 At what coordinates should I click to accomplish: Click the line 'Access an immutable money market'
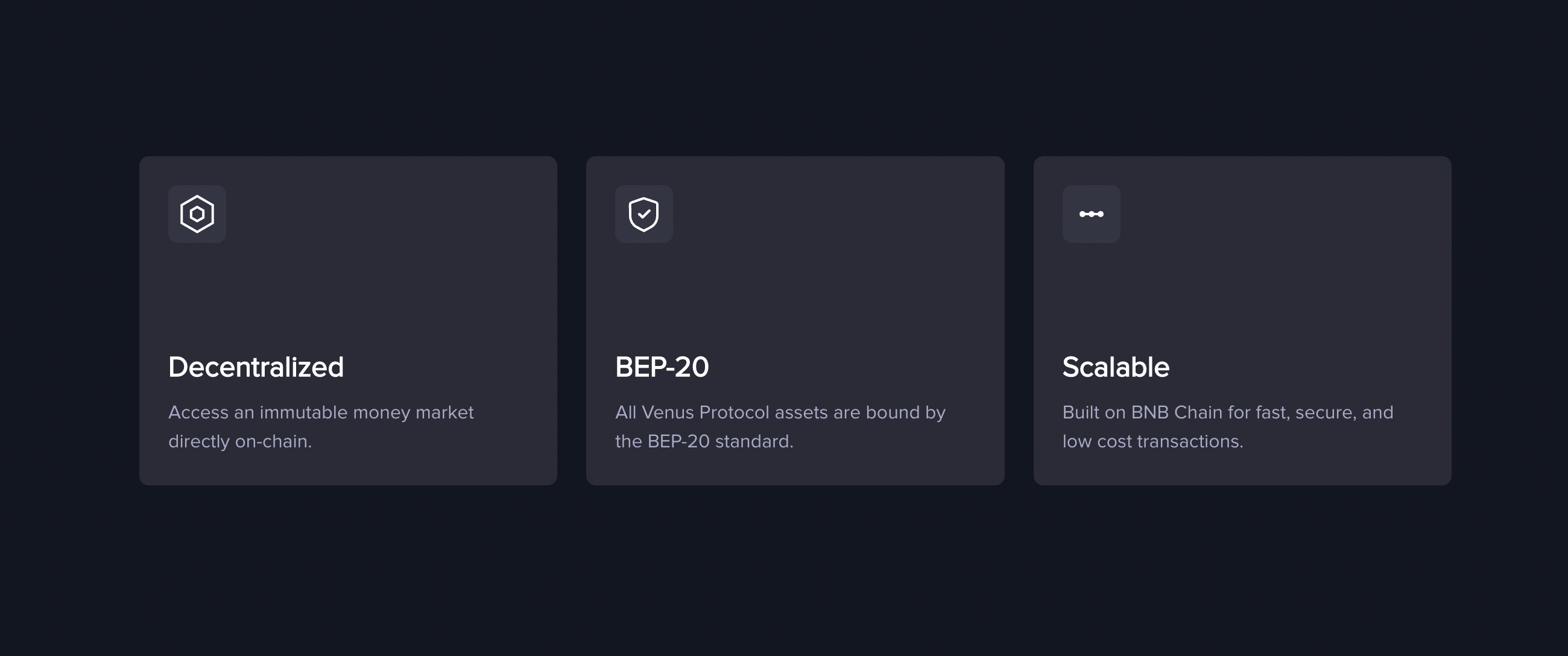click(321, 412)
